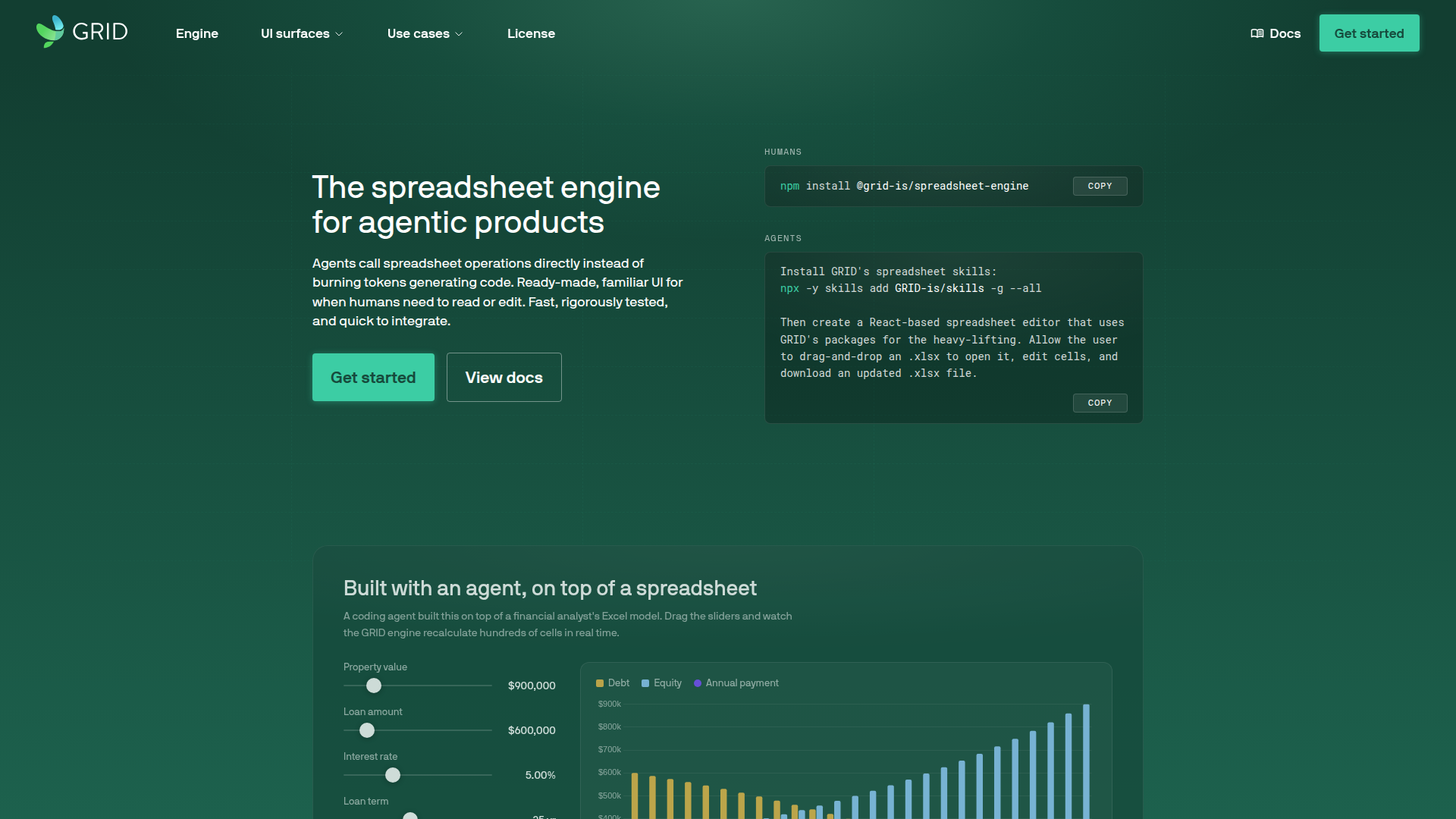
Task: Expand the Use cases dropdown
Action: 425,33
